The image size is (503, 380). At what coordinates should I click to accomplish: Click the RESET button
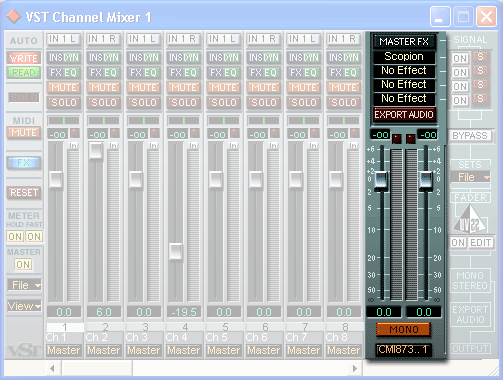coord(24,193)
